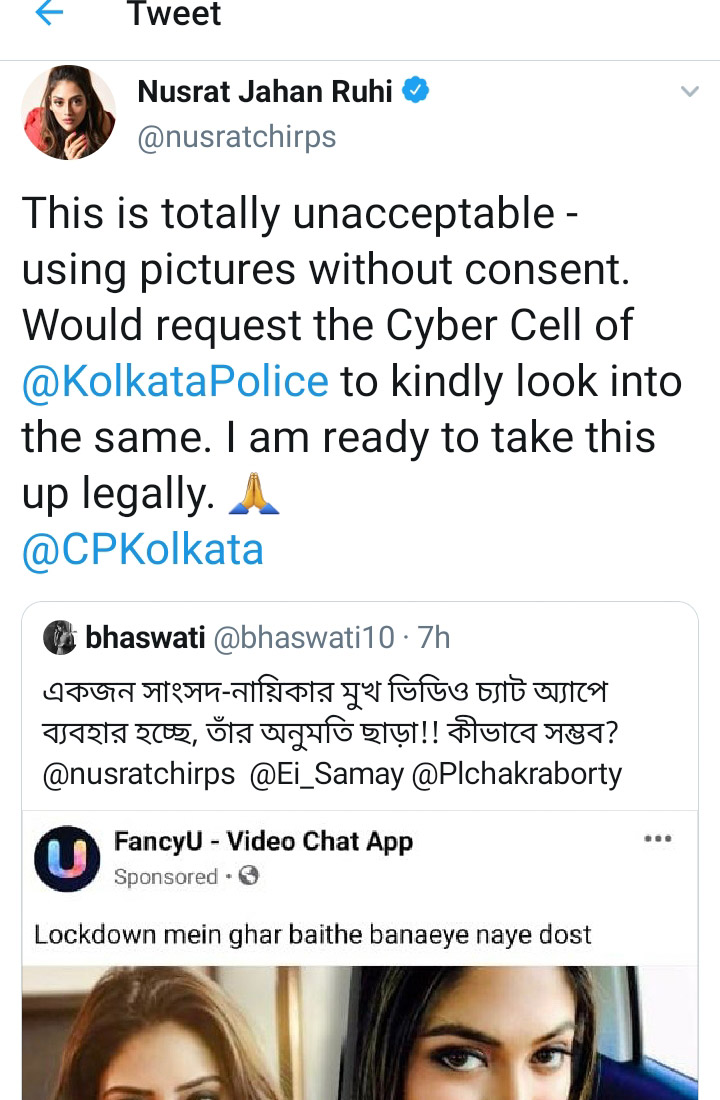Click the globe public icon
Viewport: 720px width, 1100px height.
[x=249, y=876]
